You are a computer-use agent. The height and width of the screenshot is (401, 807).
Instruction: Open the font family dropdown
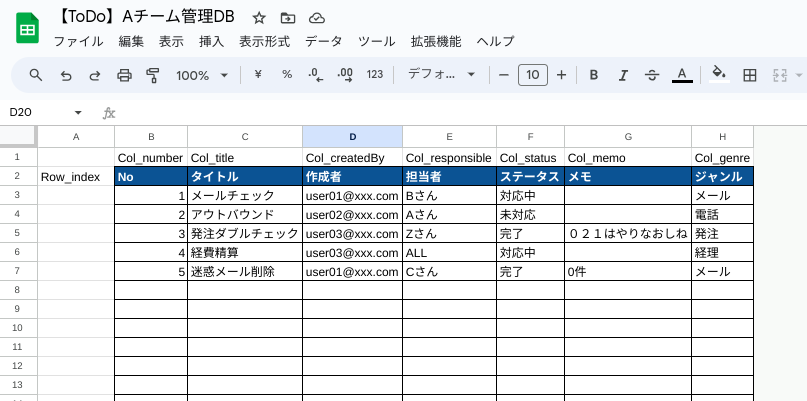[442, 75]
